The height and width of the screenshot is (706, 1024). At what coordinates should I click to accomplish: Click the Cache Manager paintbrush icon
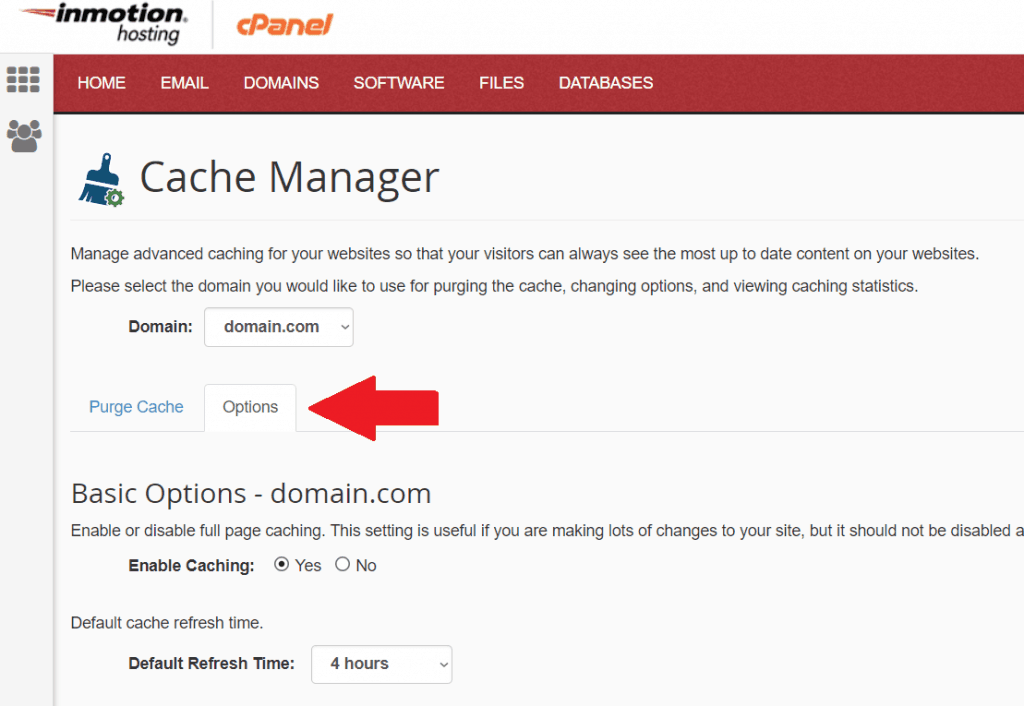pyautogui.click(x=100, y=178)
